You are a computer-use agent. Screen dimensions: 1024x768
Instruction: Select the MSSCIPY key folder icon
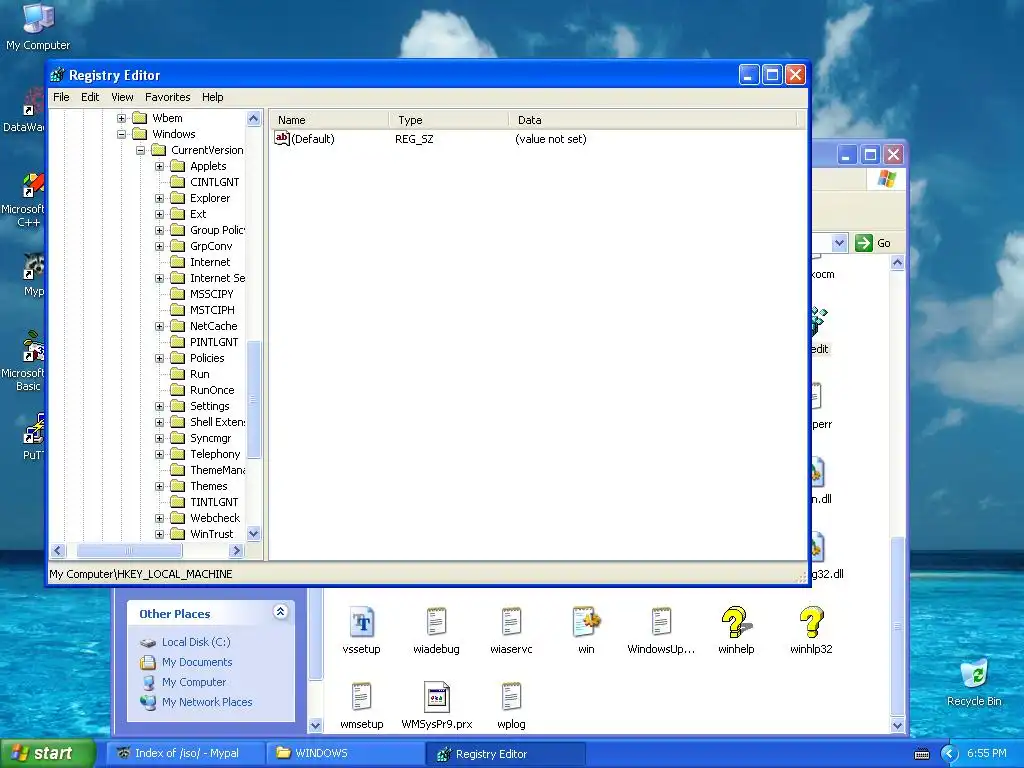point(178,294)
